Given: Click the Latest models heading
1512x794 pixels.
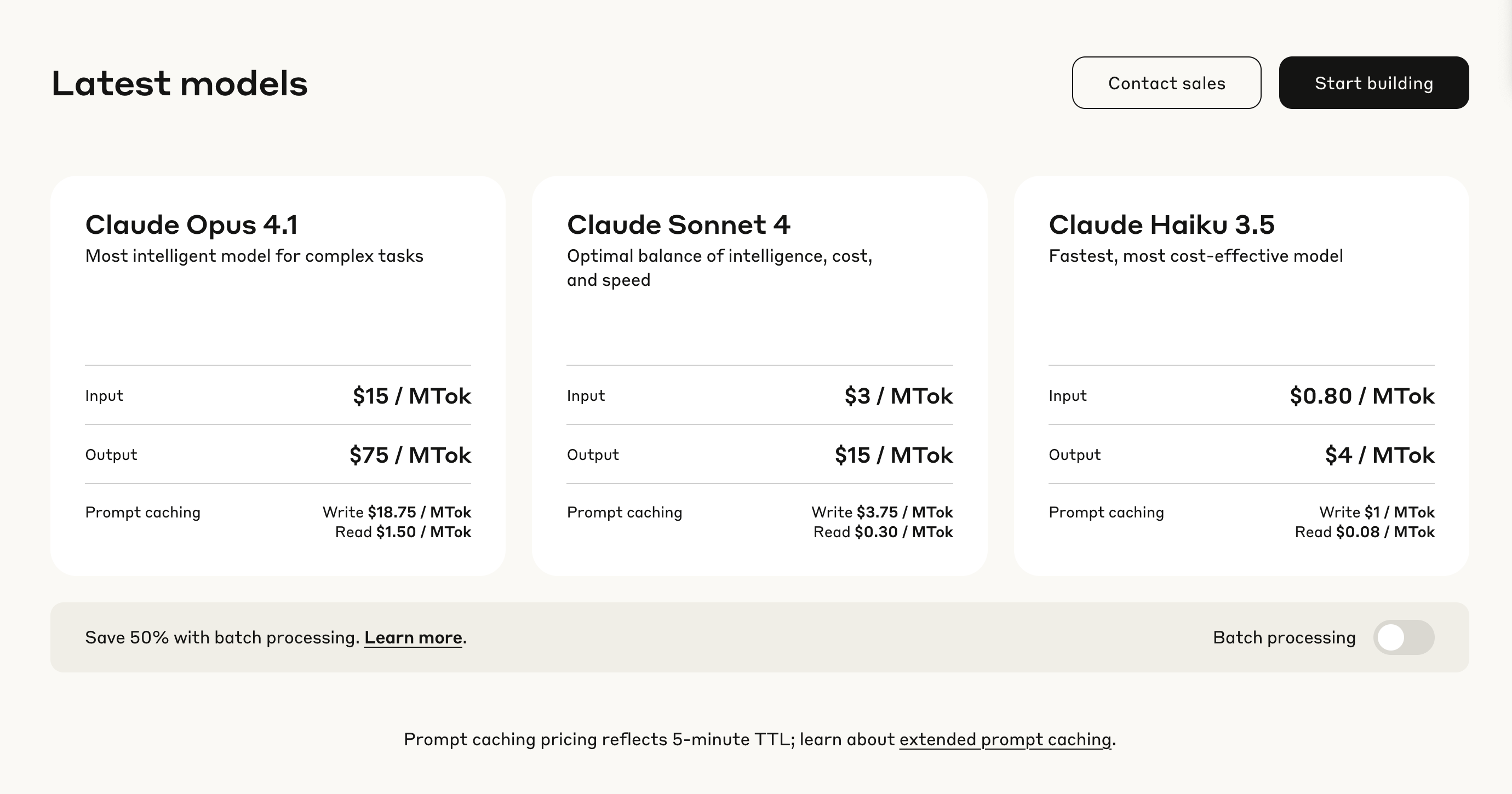Looking at the screenshot, I should coord(179,83).
